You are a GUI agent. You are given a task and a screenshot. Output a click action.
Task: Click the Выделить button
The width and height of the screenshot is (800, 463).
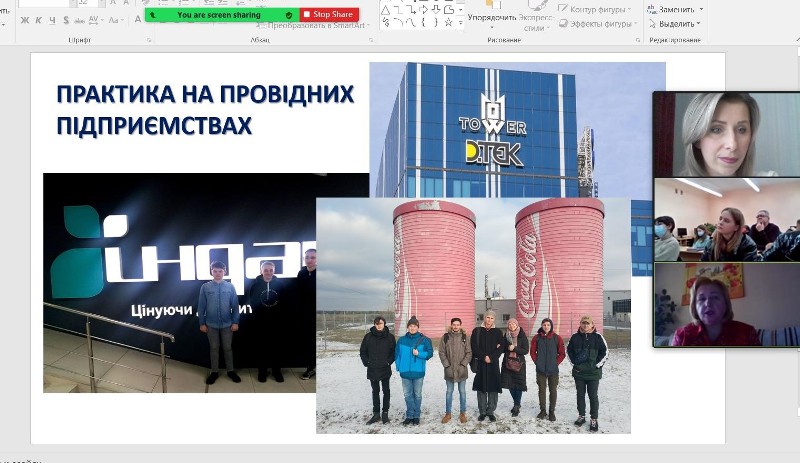point(675,24)
